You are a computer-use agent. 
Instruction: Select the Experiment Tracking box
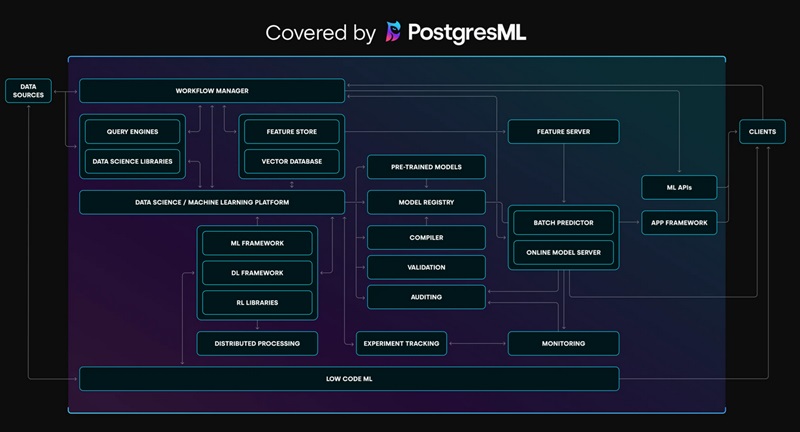[x=402, y=343]
